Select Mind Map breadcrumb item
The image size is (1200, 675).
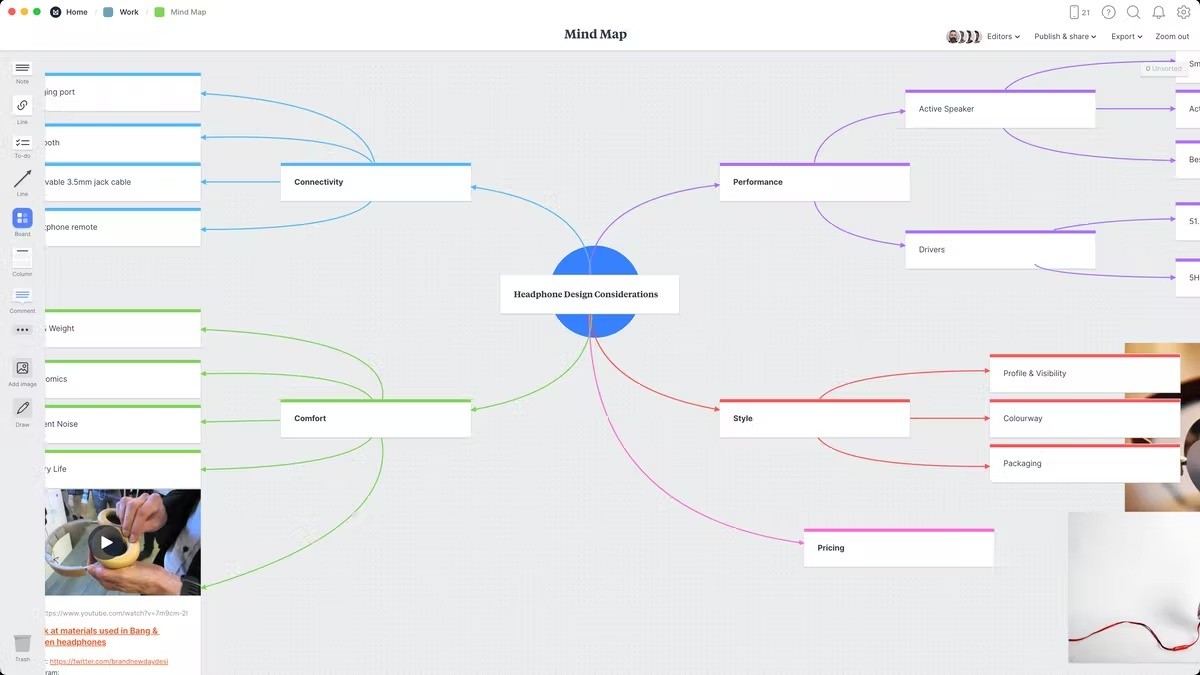188,12
